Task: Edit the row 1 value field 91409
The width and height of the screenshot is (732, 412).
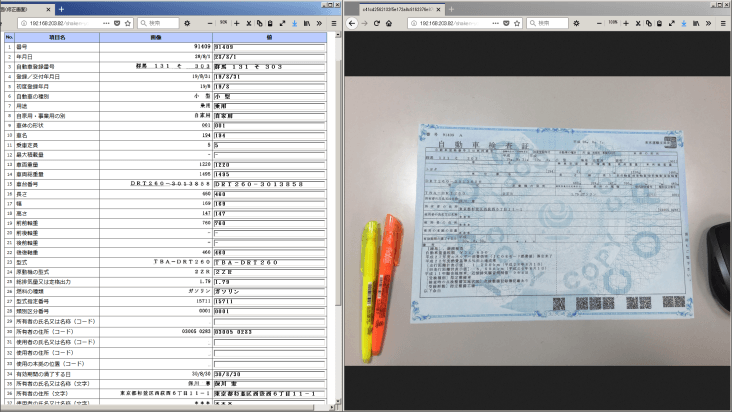Action: pyautogui.click(x=269, y=47)
